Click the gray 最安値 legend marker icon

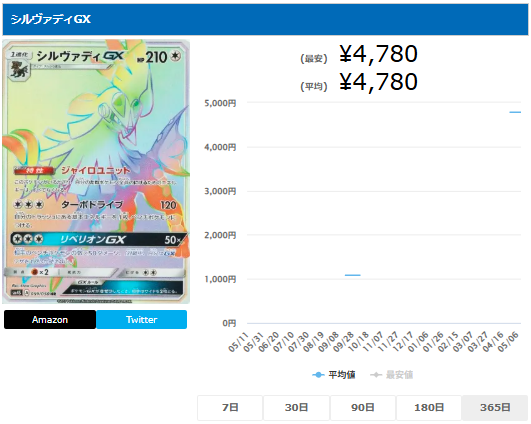376,375
